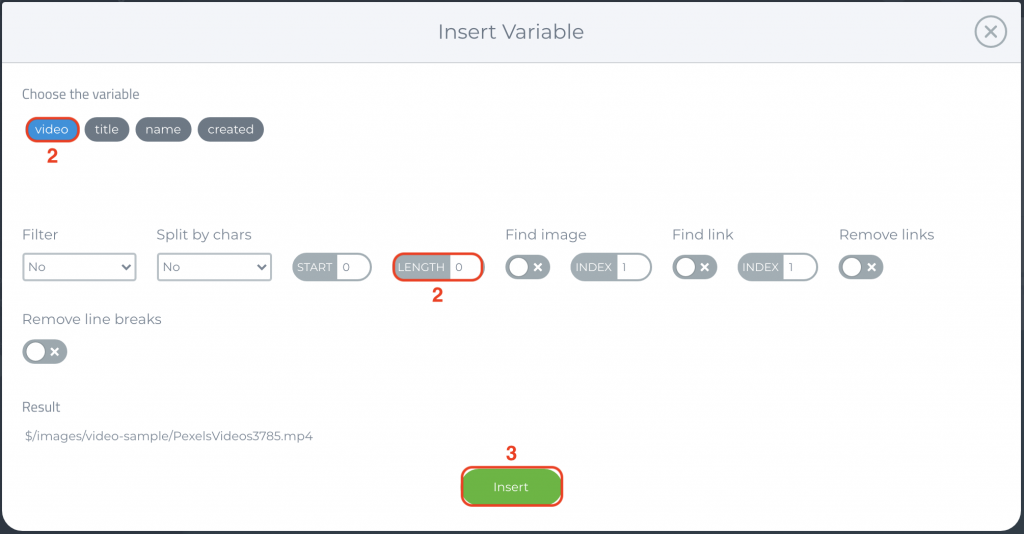Click the Split by chars arrow

[x=261, y=267]
